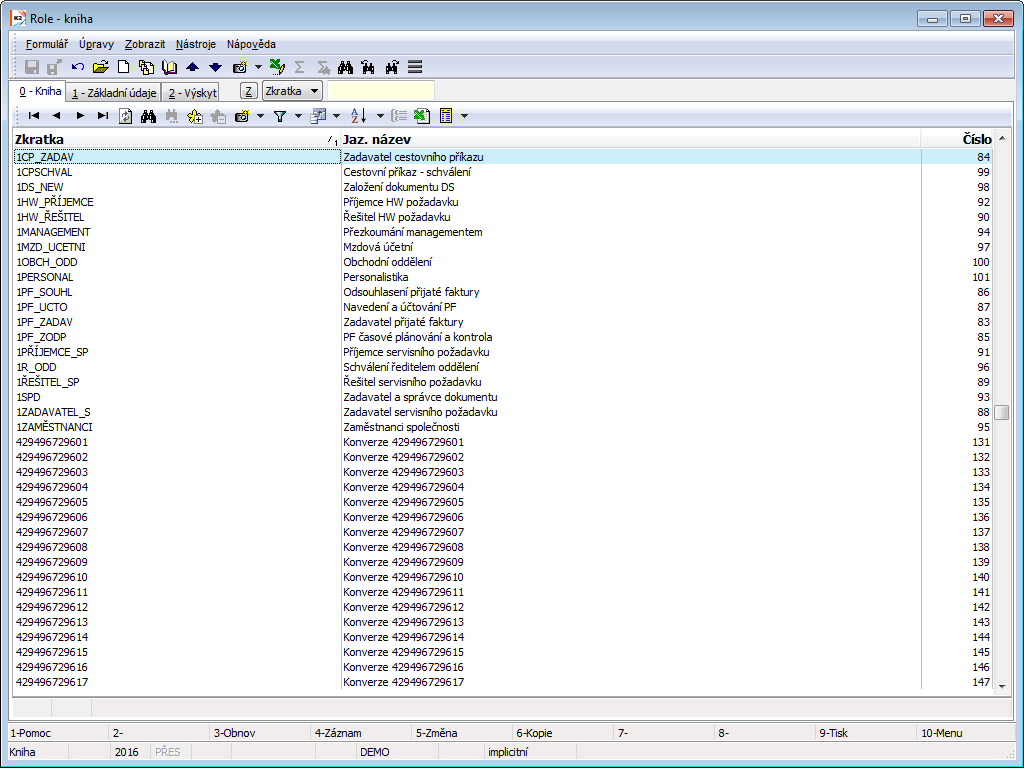Click the open folder icon in main toolbar
The height and width of the screenshot is (768, 1024).
[x=100, y=67]
